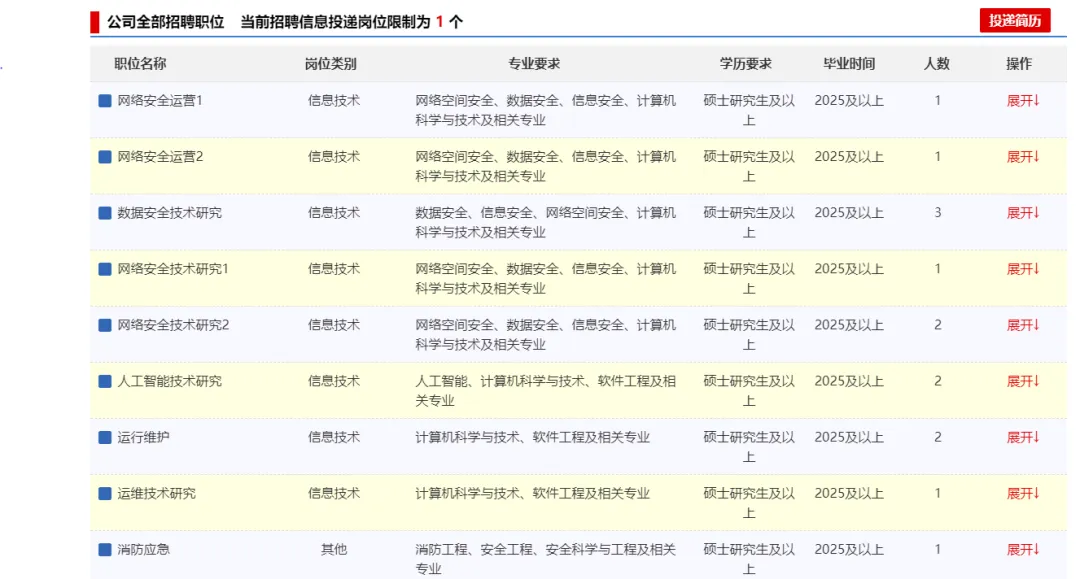Screen dimensions: 1080x579
Task: Select the job title 网络安全技术研究2
Action: (x=173, y=325)
